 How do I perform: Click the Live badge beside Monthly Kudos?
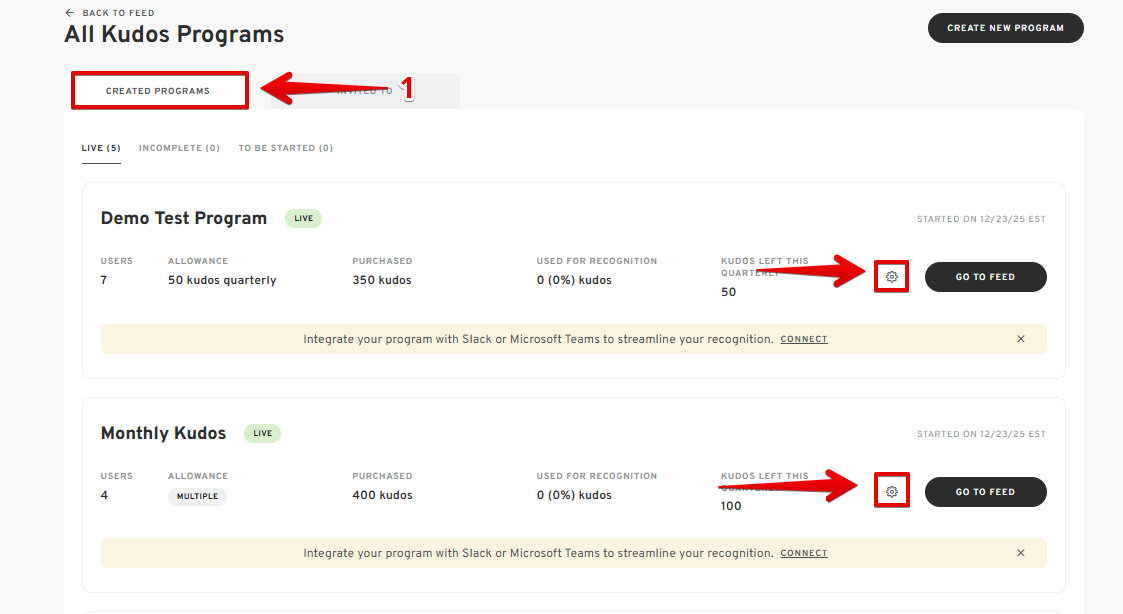point(262,433)
